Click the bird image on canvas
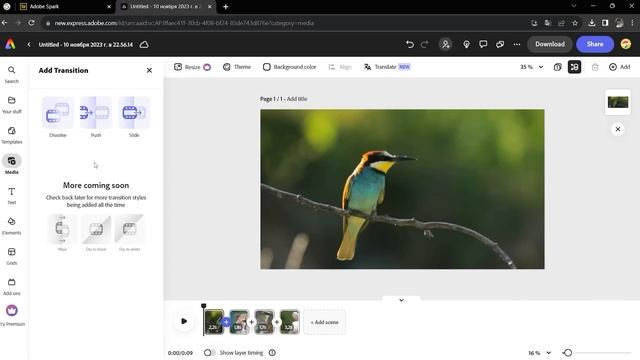 point(402,189)
